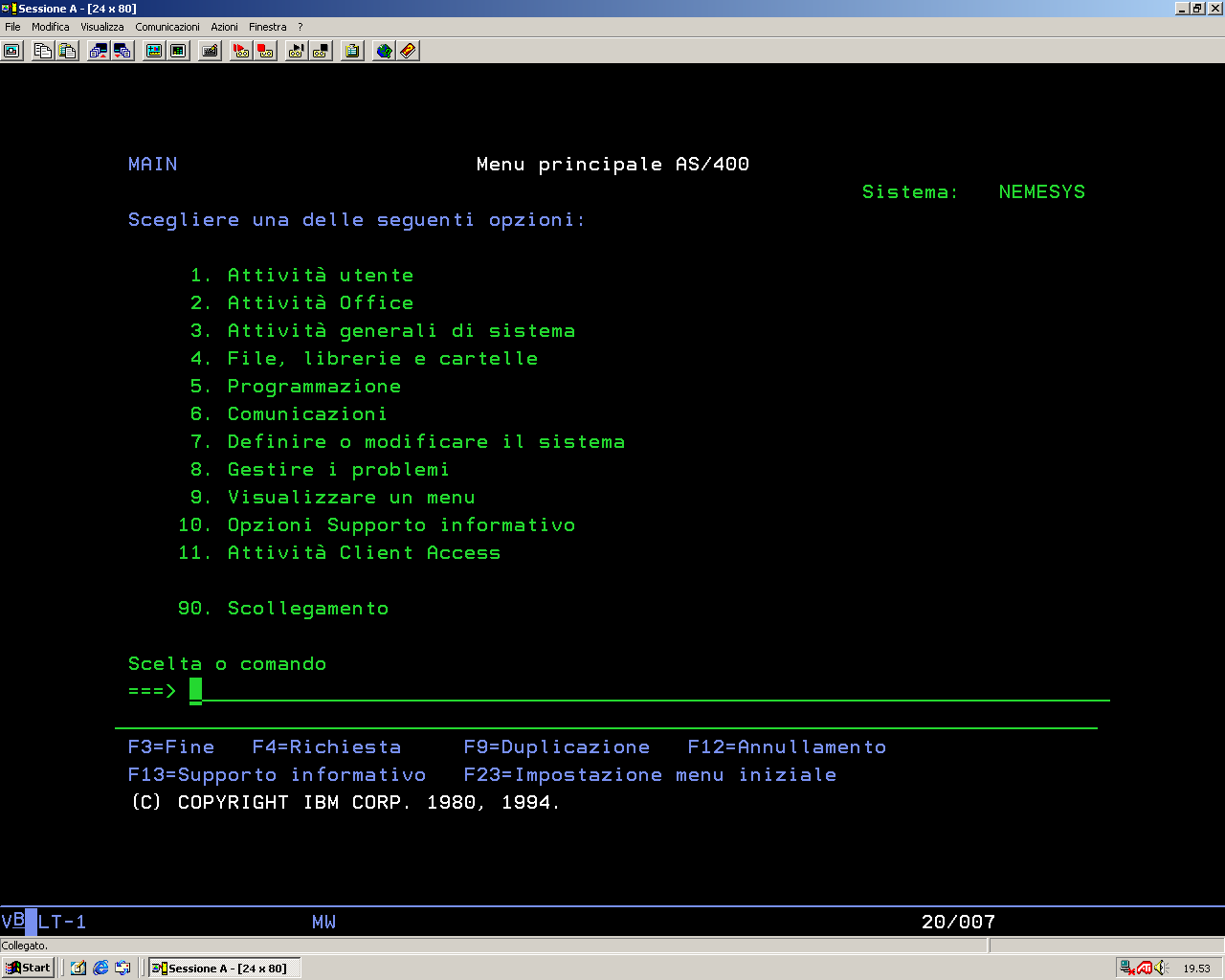
Task: Launch Internet Explorer from quick launch
Action: click(x=100, y=968)
